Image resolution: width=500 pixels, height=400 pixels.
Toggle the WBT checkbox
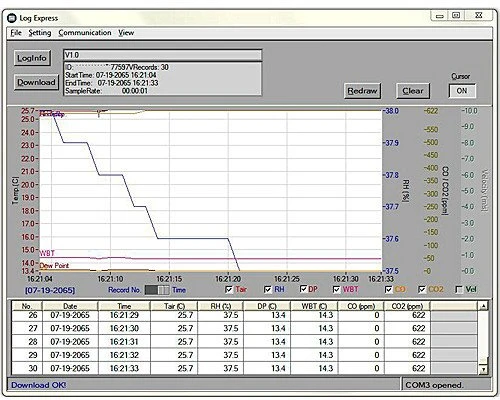pyautogui.click(x=337, y=289)
